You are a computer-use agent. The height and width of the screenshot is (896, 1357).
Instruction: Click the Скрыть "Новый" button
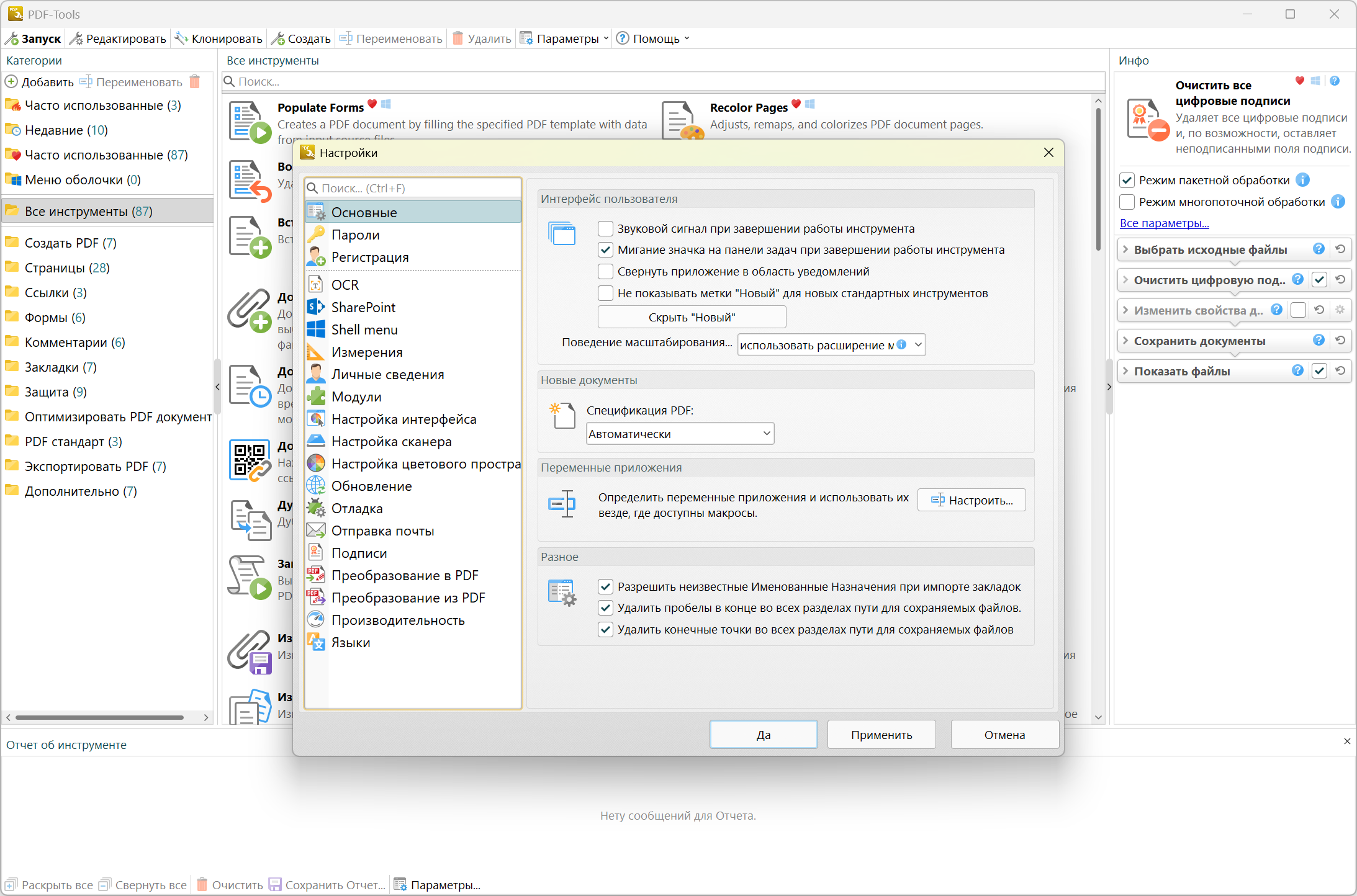coord(692,317)
